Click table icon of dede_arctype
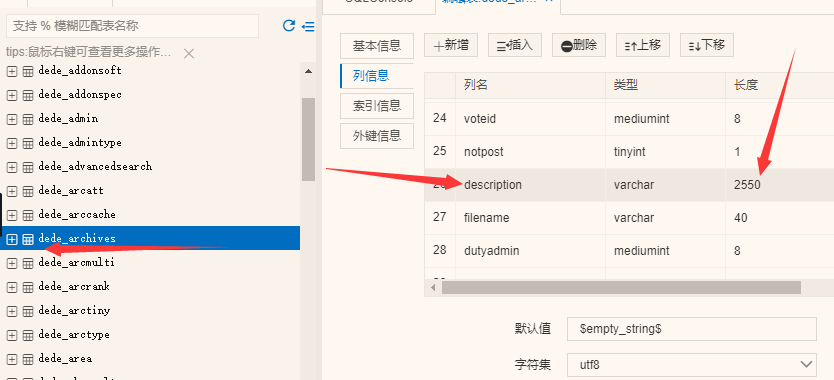 pos(28,335)
